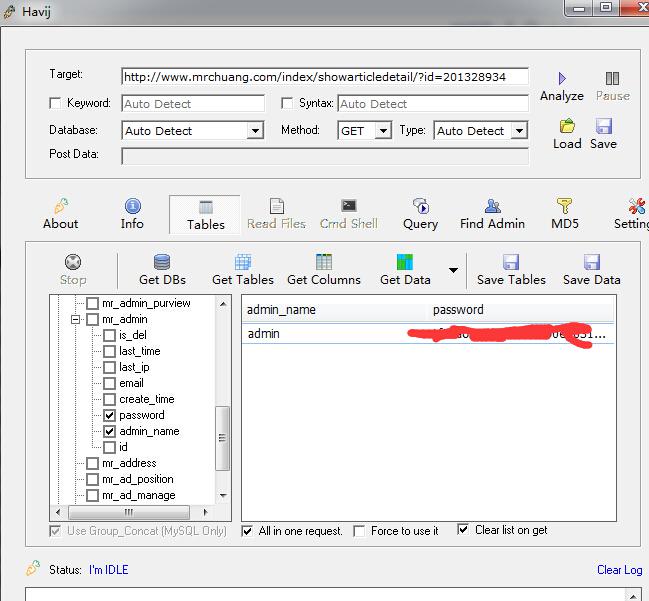The width and height of the screenshot is (649, 601).
Task: Enable Force to use it checkbox
Action: pyautogui.click(x=359, y=531)
